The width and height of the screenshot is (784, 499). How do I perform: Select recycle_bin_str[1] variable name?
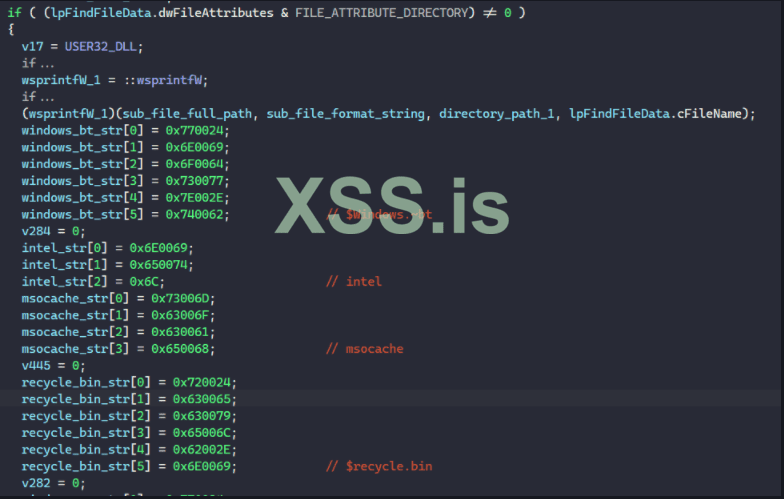(86, 400)
